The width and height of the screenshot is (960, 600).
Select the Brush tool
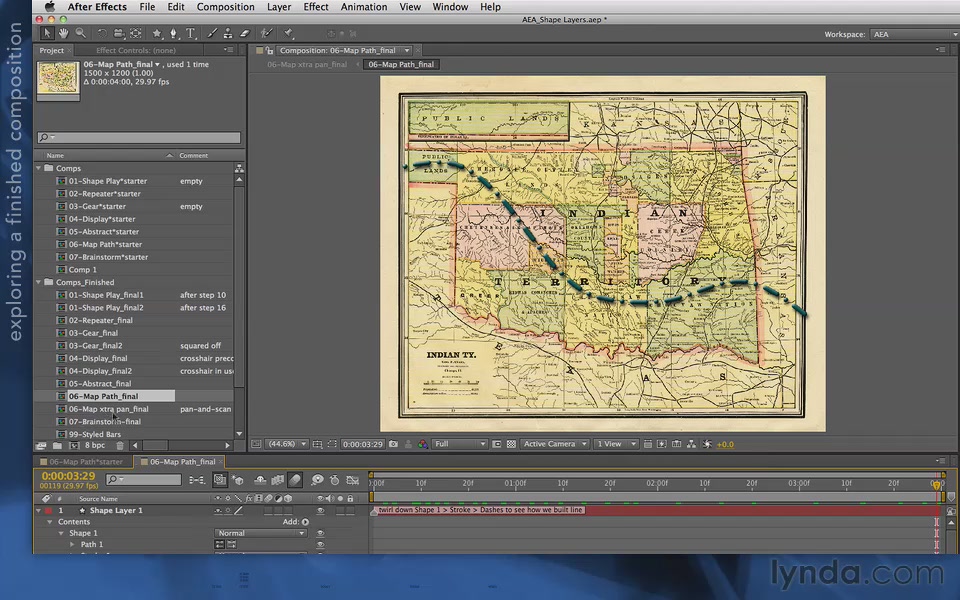(x=212, y=33)
